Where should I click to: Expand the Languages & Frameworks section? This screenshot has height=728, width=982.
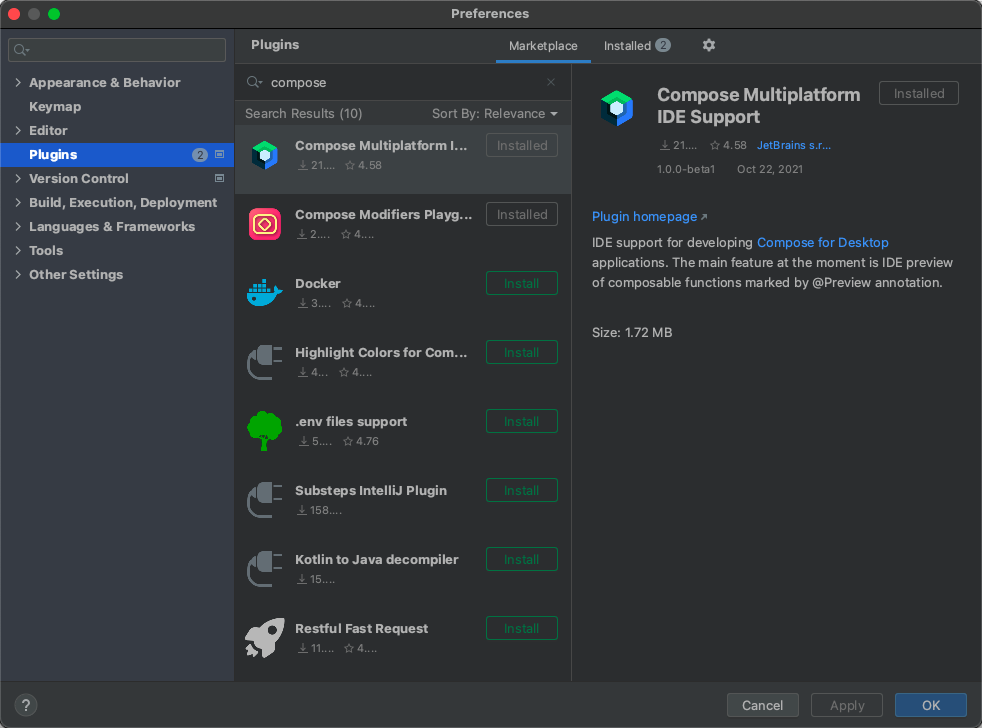(x=18, y=227)
